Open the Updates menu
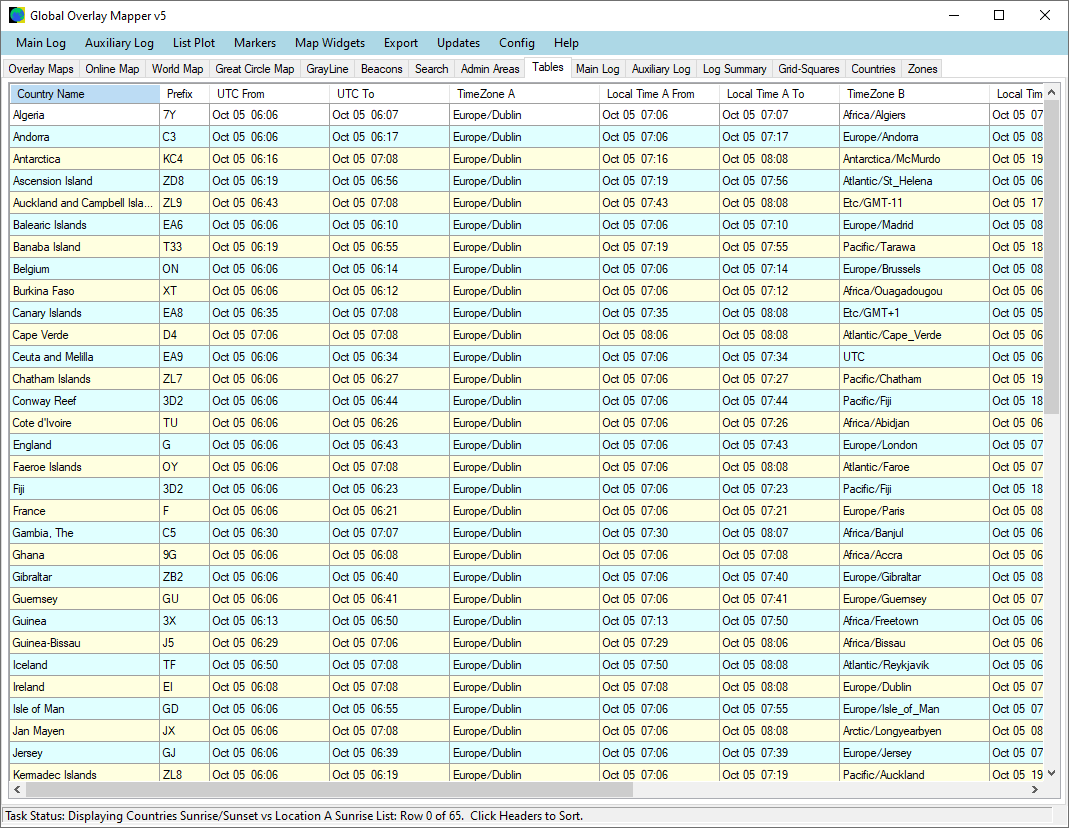This screenshot has height=828, width=1069. click(458, 43)
